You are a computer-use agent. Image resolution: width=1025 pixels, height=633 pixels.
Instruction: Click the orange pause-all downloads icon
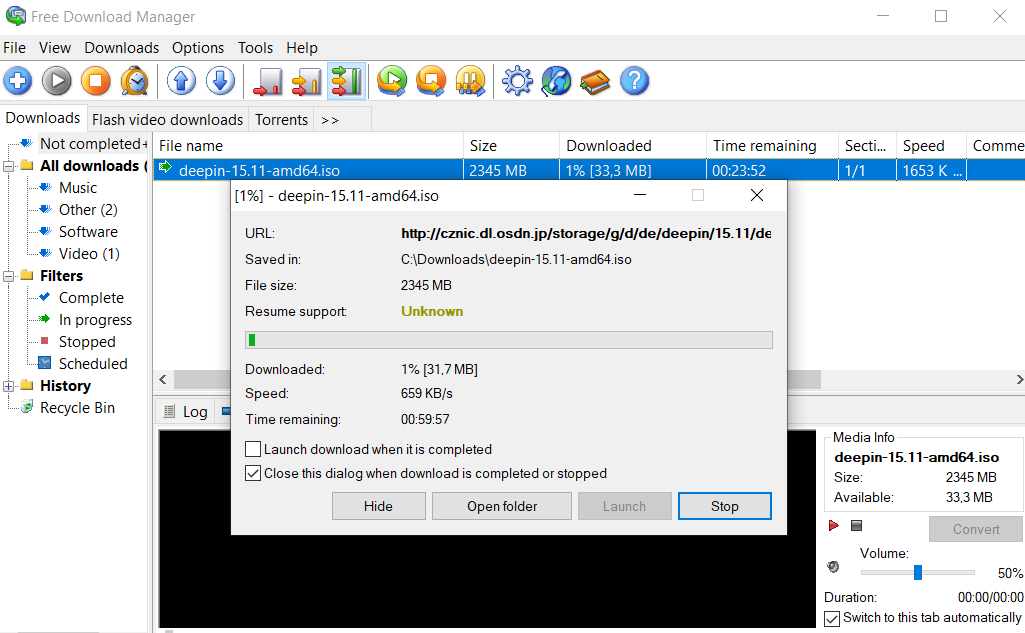coord(470,81)
